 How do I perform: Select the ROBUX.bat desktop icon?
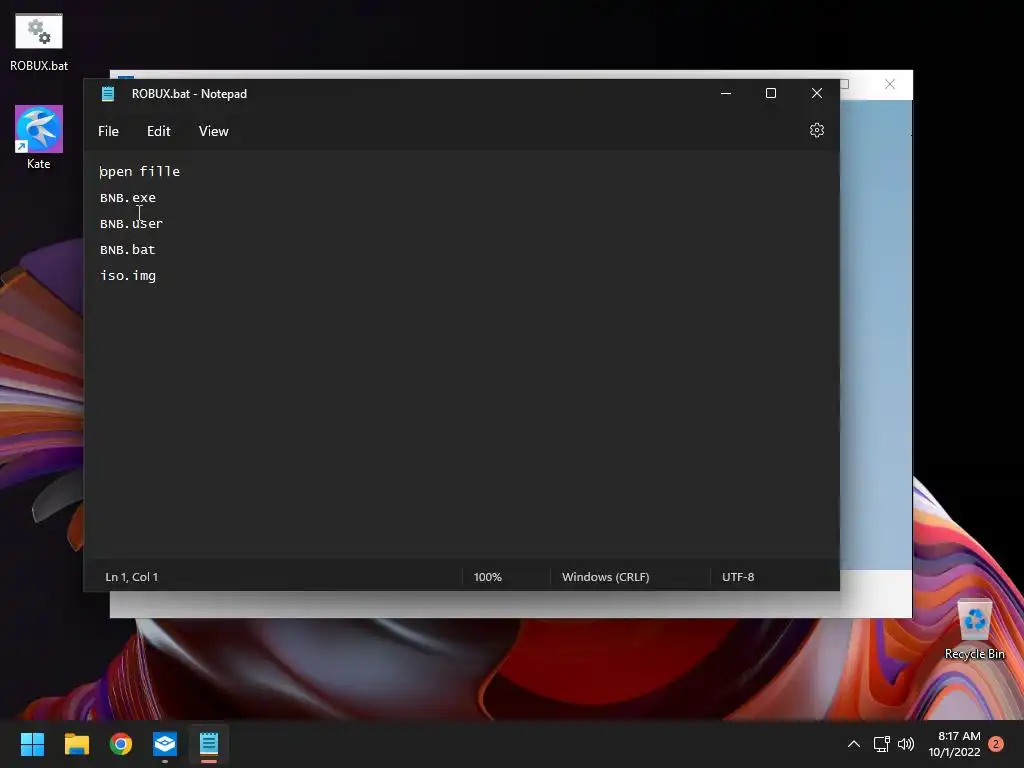tap(39, 42)
